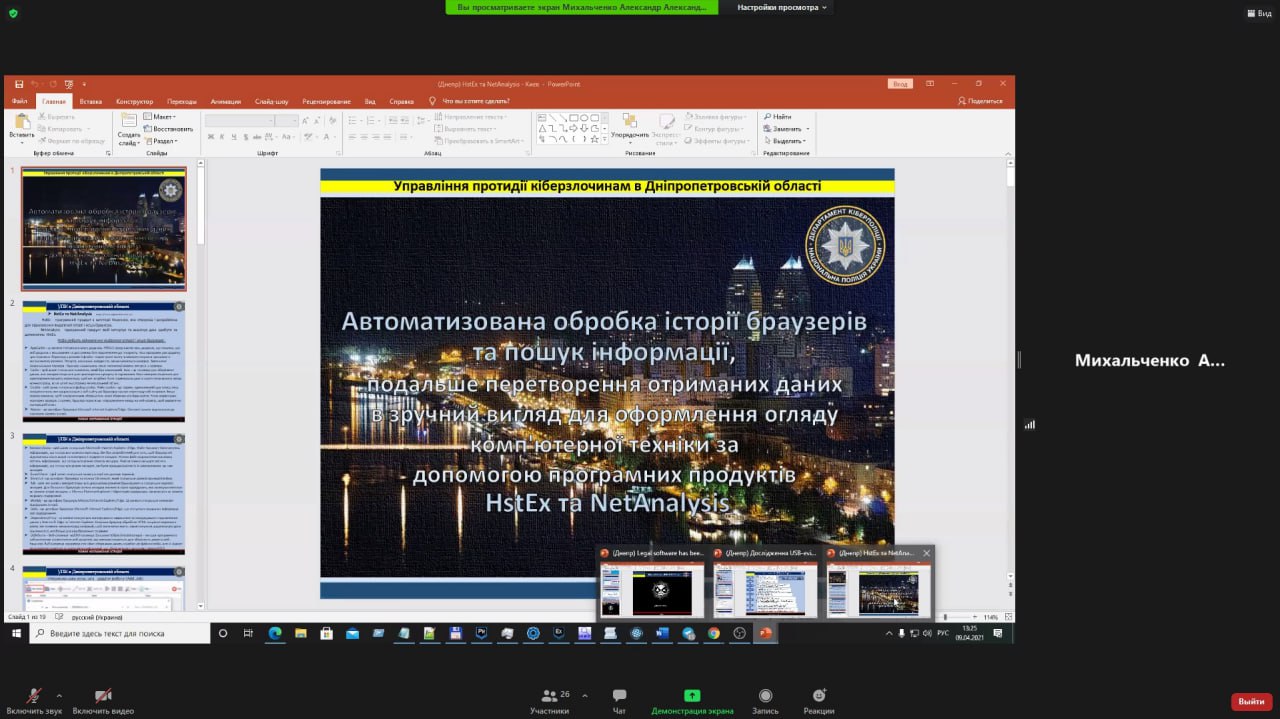Viewport: 1280px width, 719px height.
Task: Start recording with Запись button
Action: [765, 700]
